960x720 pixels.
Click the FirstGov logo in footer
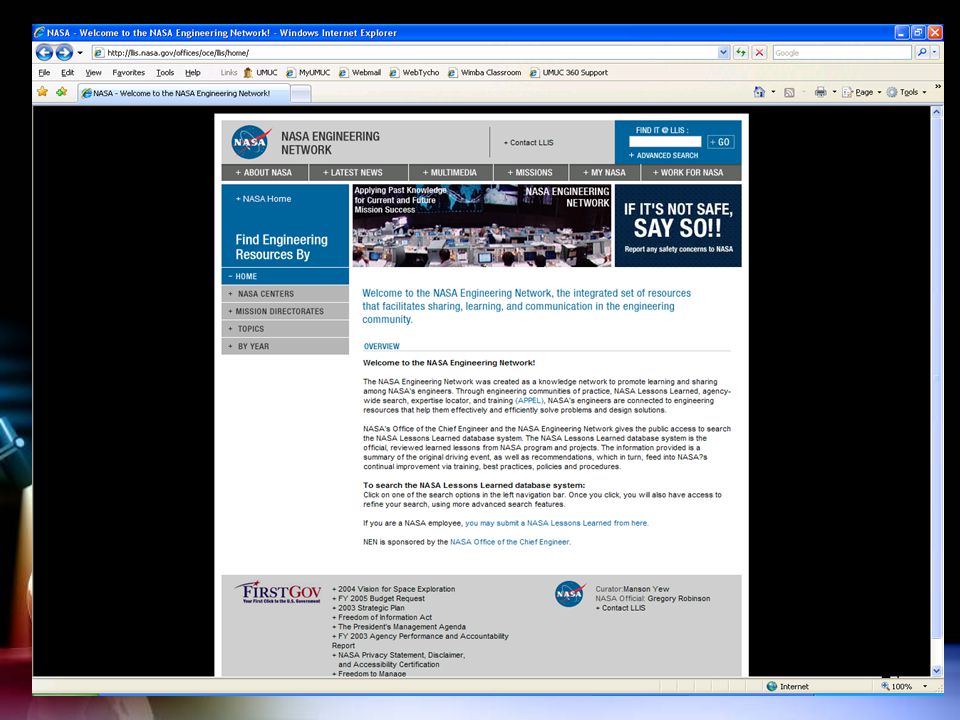click(278, 592)
